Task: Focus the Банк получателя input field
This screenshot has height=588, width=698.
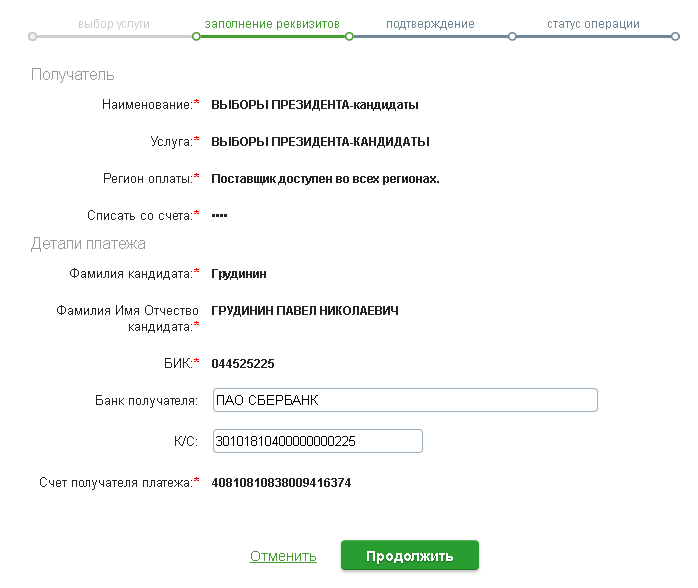Action: coord(405,400)
